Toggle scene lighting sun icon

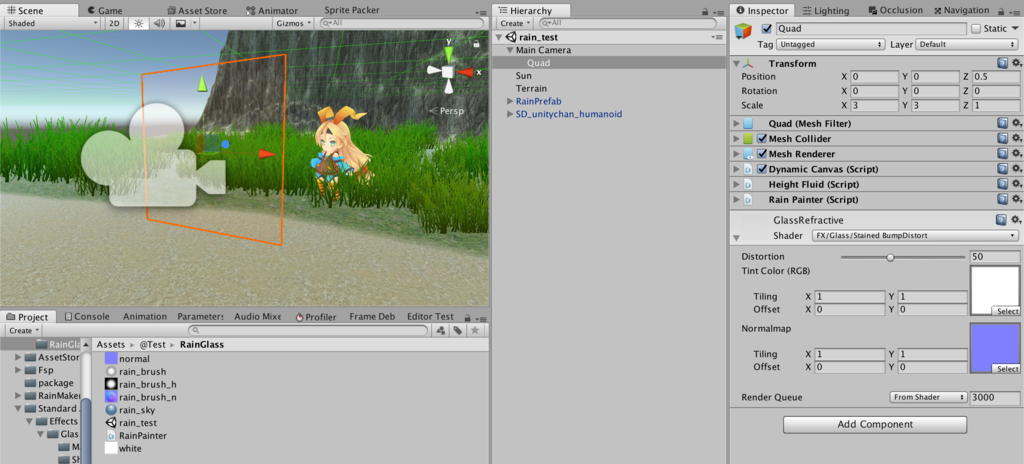coord(138,23)
